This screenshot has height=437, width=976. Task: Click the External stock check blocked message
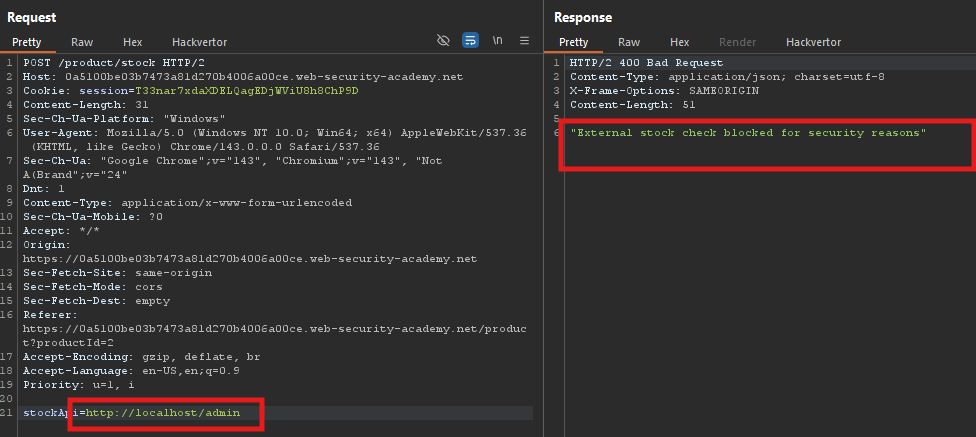coord(749,133)
